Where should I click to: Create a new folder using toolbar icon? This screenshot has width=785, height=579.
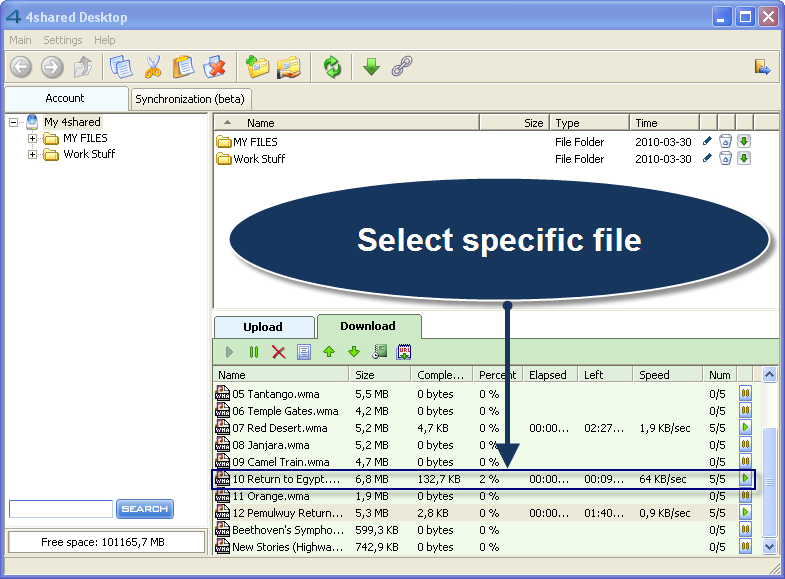(257, 67)
